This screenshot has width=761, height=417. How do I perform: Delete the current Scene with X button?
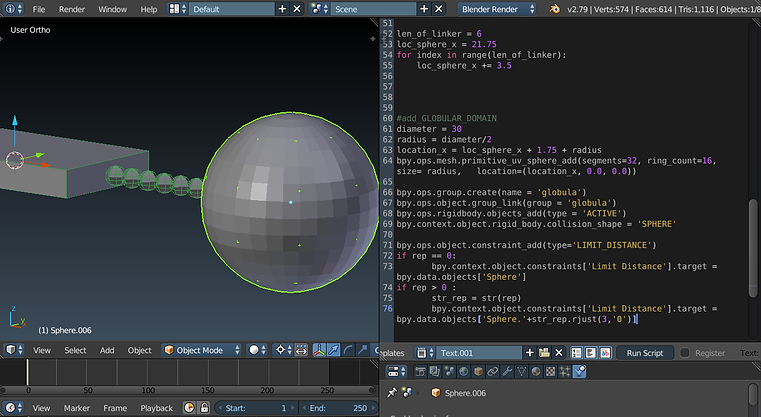point(438,9)
